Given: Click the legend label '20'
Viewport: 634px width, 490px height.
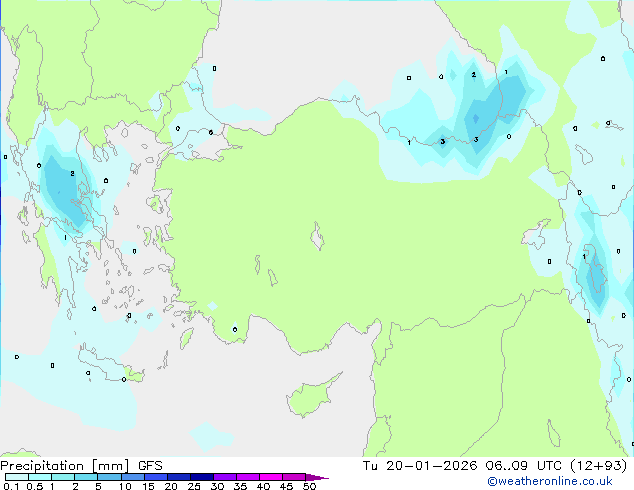Looking at the screenshot, I should coord(171,486).
